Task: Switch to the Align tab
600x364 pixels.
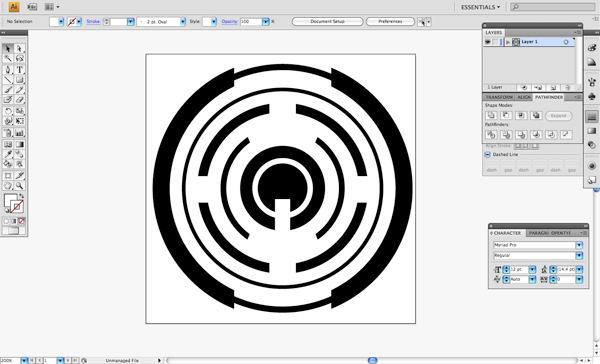Action: (x=524, y=97)
